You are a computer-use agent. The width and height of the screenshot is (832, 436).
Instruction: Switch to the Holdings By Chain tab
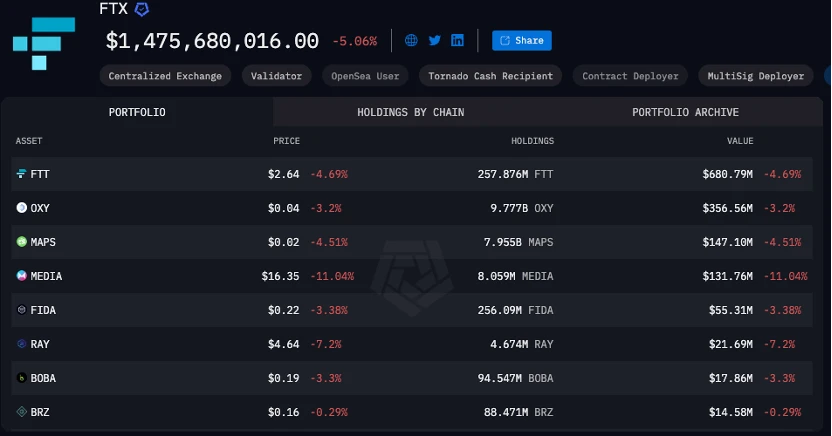click(x=410, y=112)
